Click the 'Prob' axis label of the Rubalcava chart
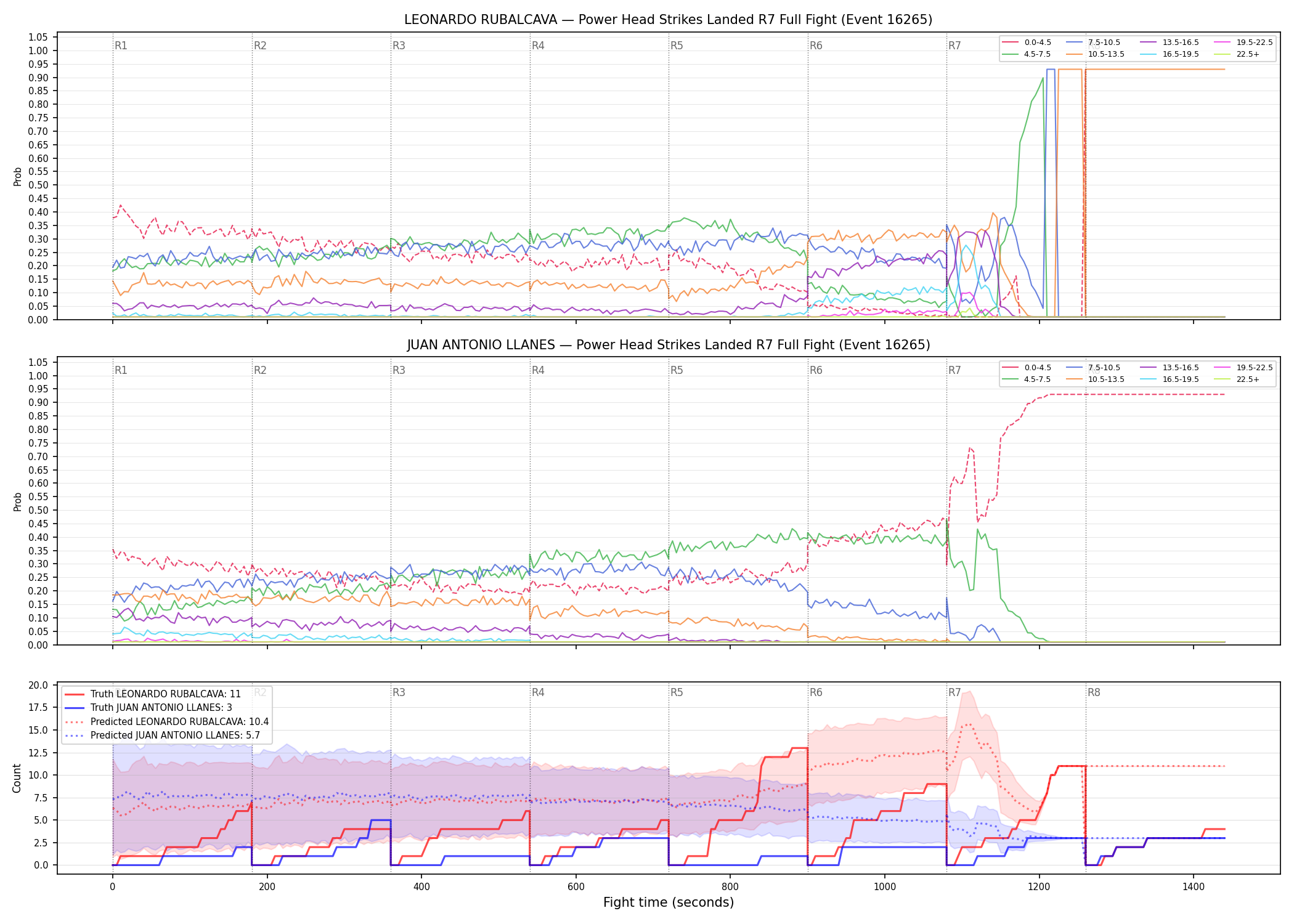This screenshot has width=1294, height=924. coord(18,176)
